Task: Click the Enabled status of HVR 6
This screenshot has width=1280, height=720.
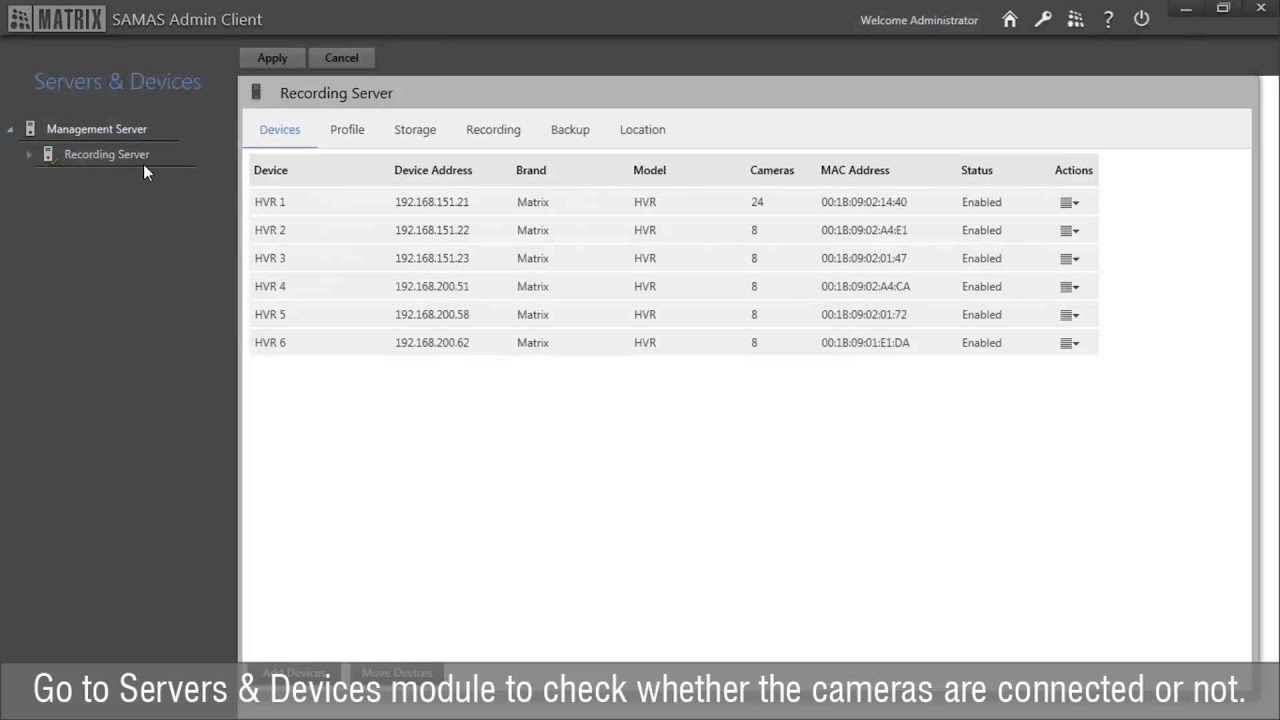Action: pos(982,342)
